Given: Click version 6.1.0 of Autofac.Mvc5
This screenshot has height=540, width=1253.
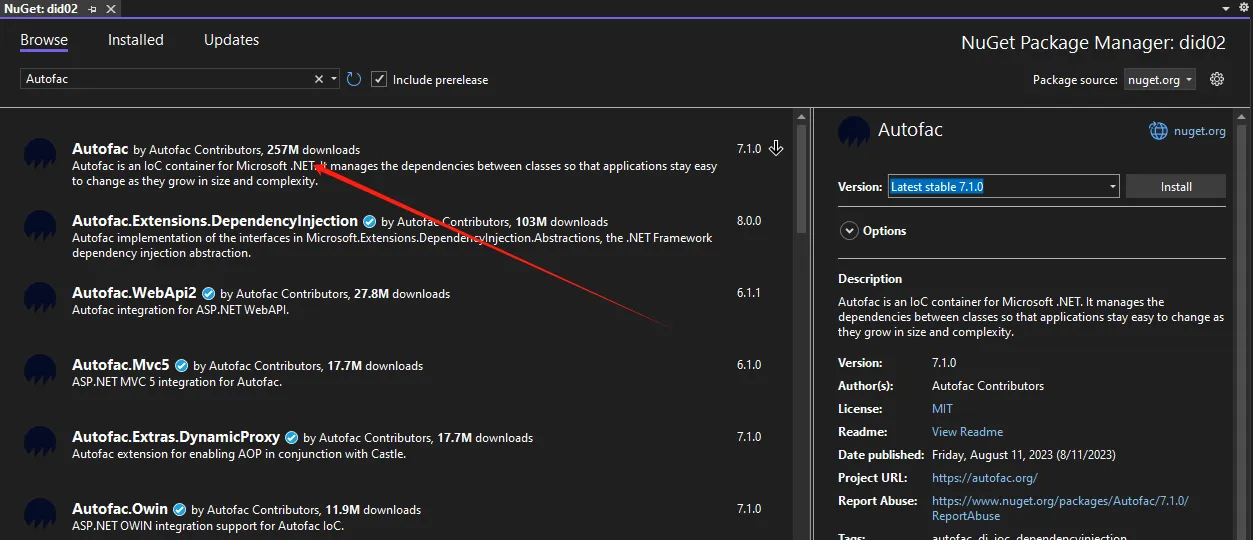Looking at the screenshot, I should pos(749,365).
